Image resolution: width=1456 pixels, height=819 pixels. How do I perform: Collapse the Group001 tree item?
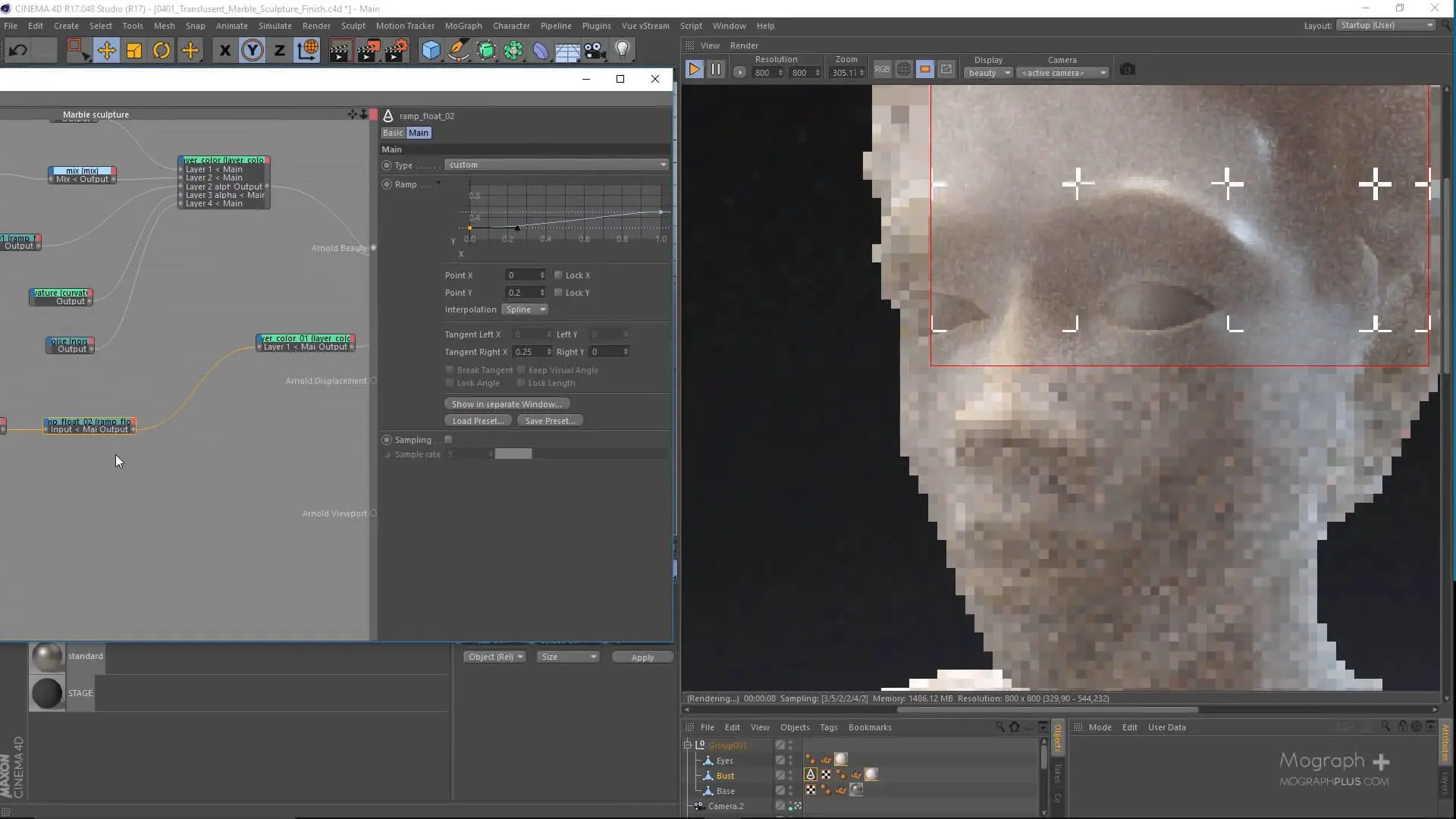click(688, 745)
